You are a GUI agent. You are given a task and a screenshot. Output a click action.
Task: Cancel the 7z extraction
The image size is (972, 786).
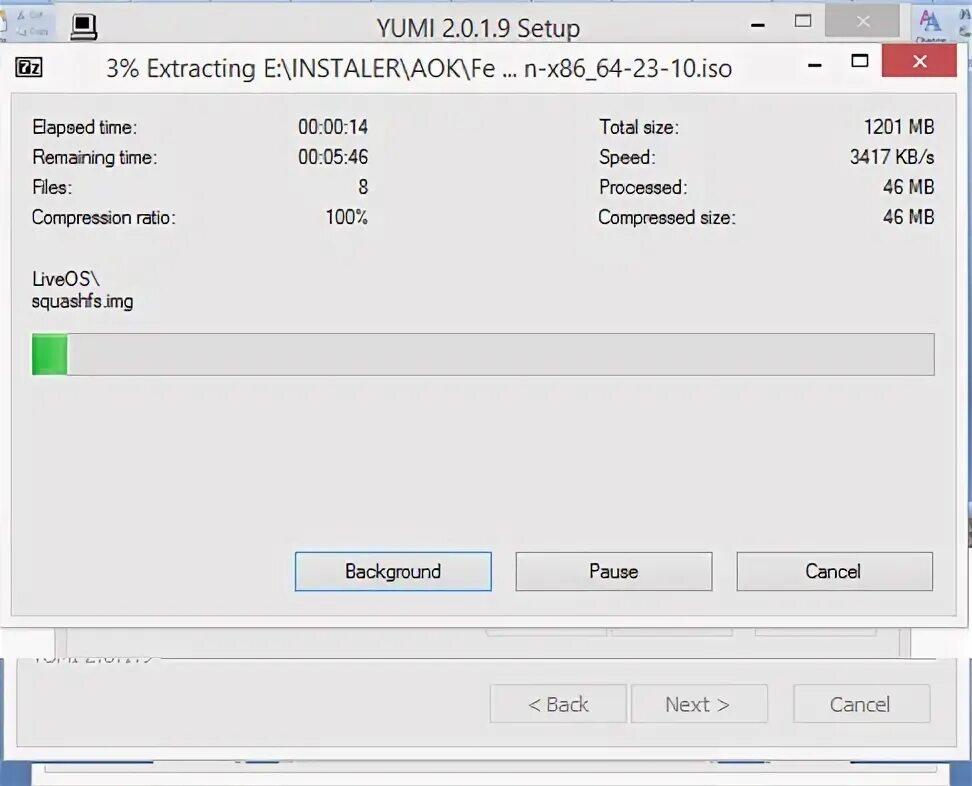[834, 572]
